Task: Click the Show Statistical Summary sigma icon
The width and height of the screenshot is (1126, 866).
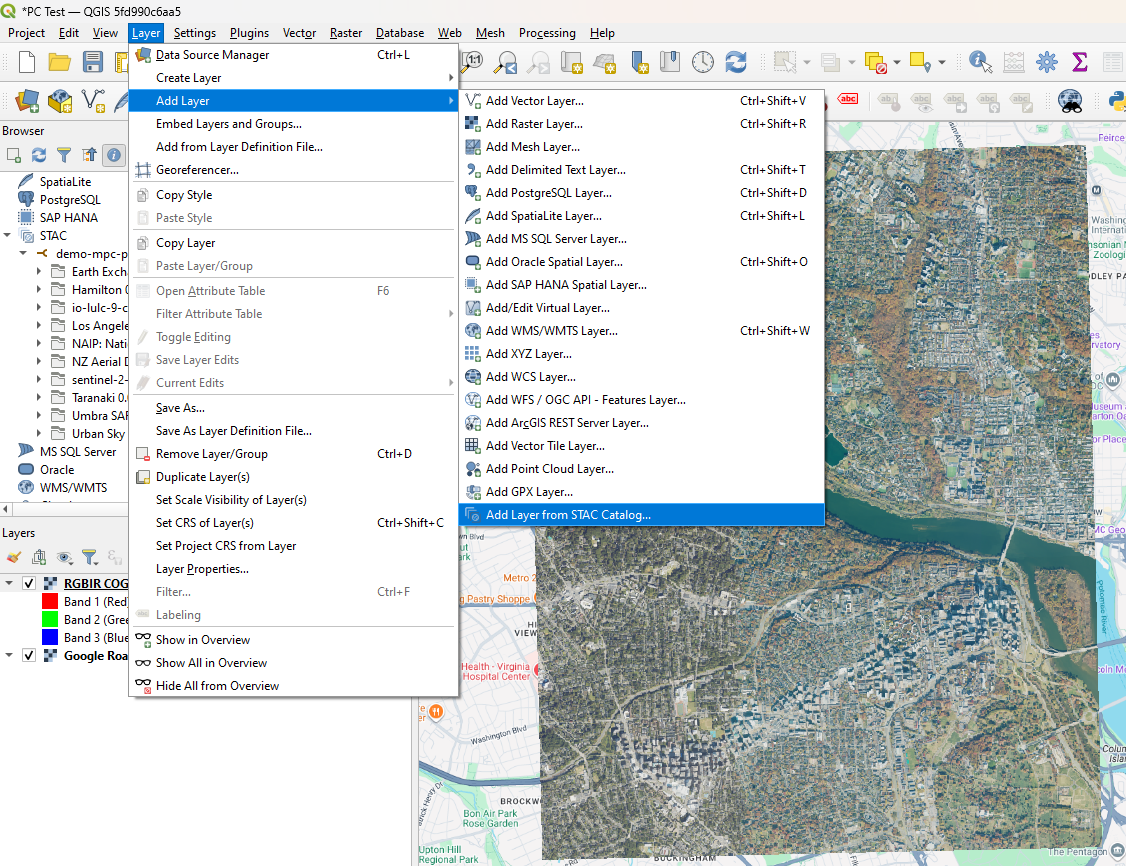Action: 1079,62
